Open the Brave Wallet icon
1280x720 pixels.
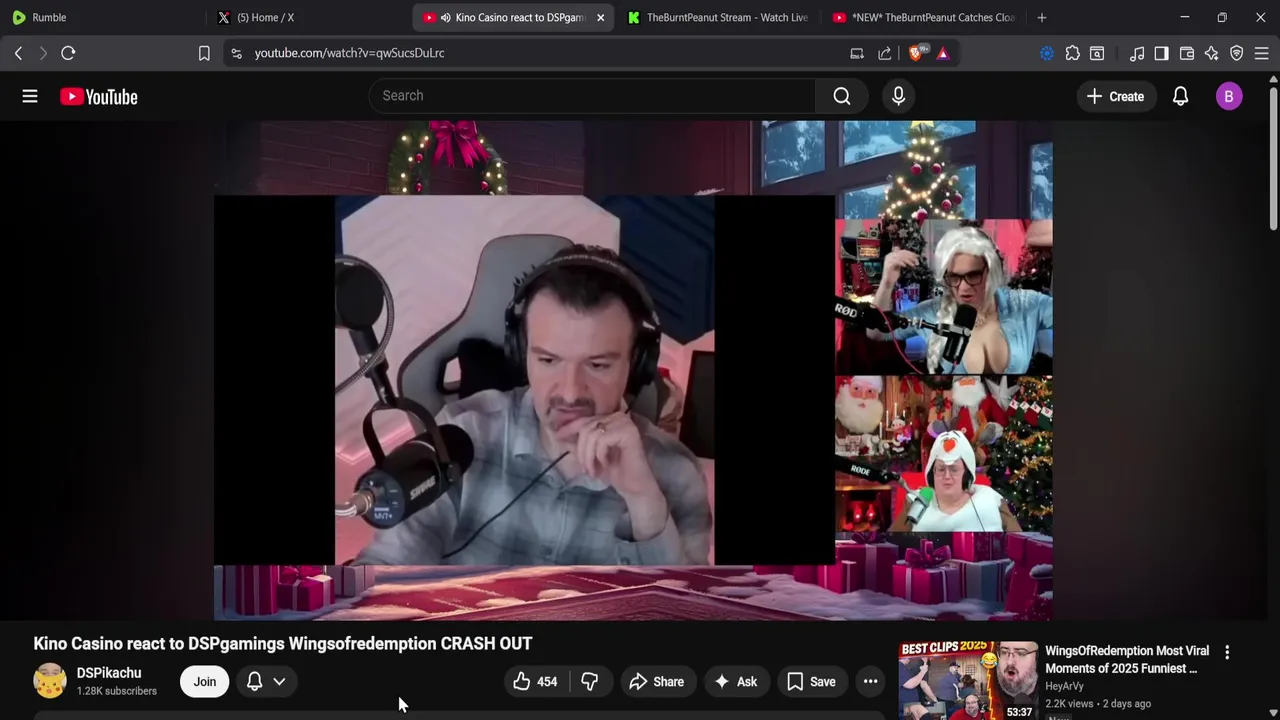coord(1187,53)
